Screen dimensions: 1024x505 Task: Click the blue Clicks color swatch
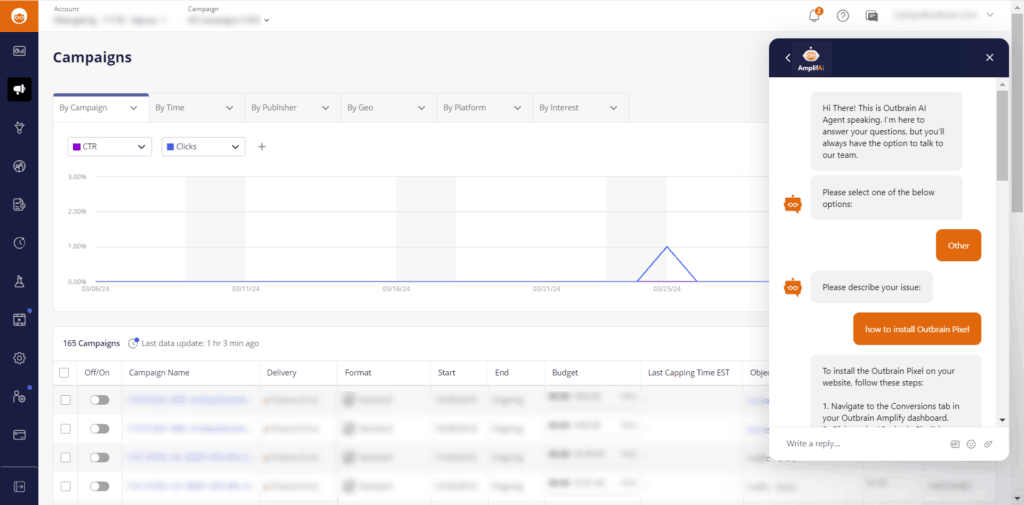pyautogui.click(x=170, y=146)
